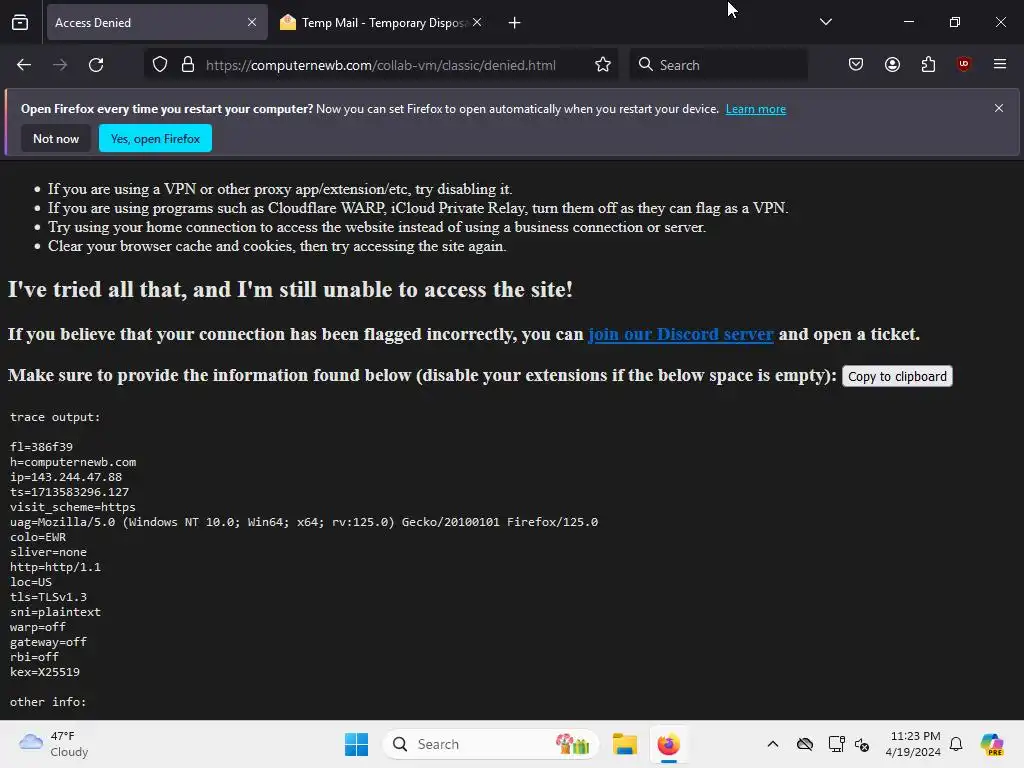Expand the list all tabs chevron
This screenshot has width=1024, height=768.
[x=825, y=22]
